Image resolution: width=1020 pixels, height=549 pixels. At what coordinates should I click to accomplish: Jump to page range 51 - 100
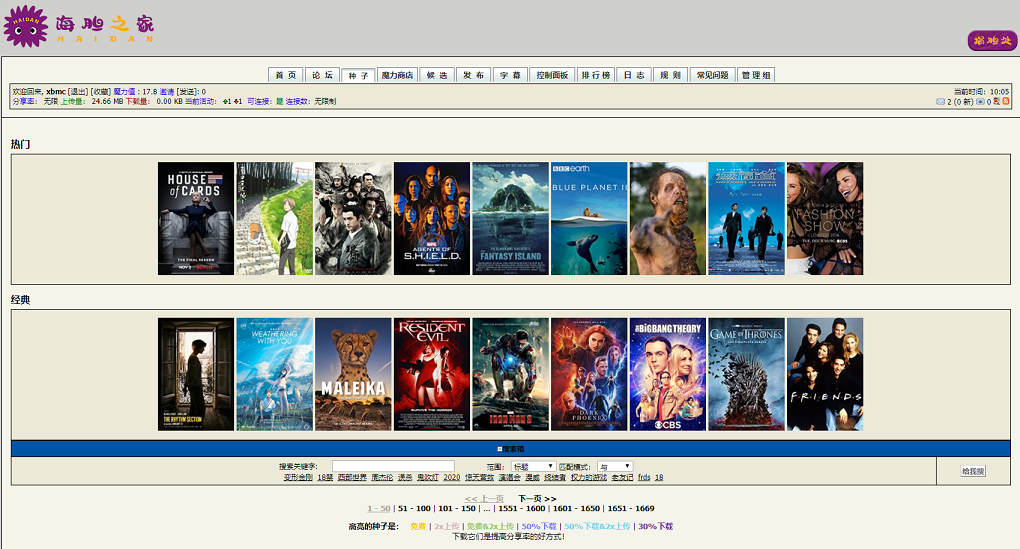pos(414,509)
